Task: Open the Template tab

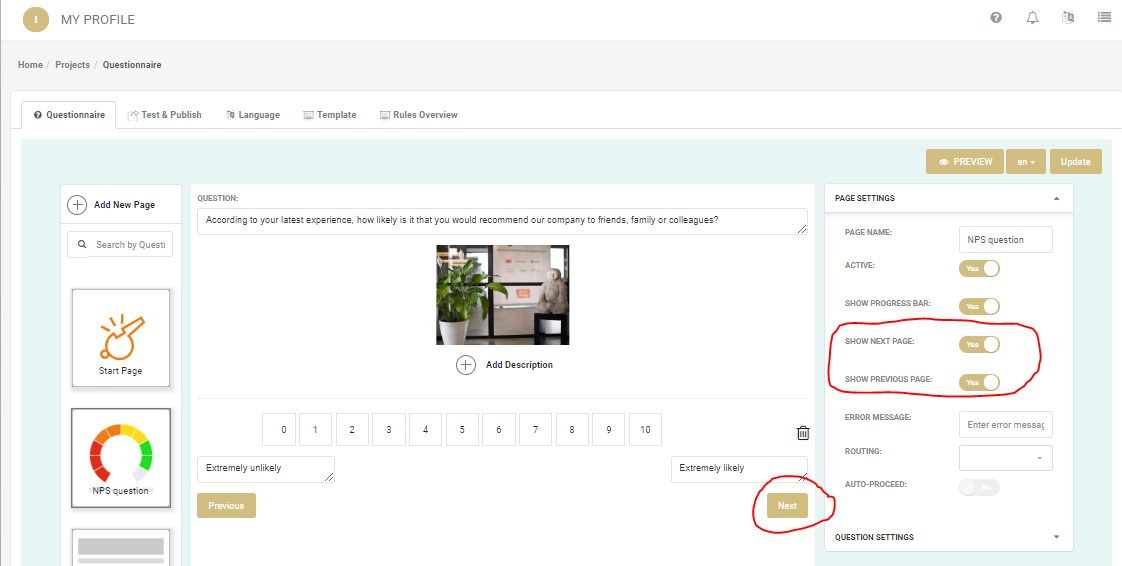Action: point(329,114)
